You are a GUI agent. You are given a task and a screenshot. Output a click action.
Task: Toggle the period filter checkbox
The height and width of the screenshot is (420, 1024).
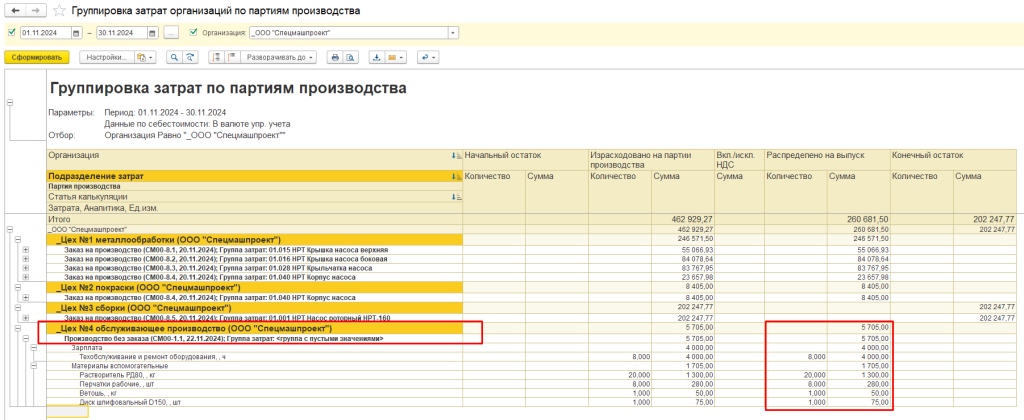[x=11, y=32]
